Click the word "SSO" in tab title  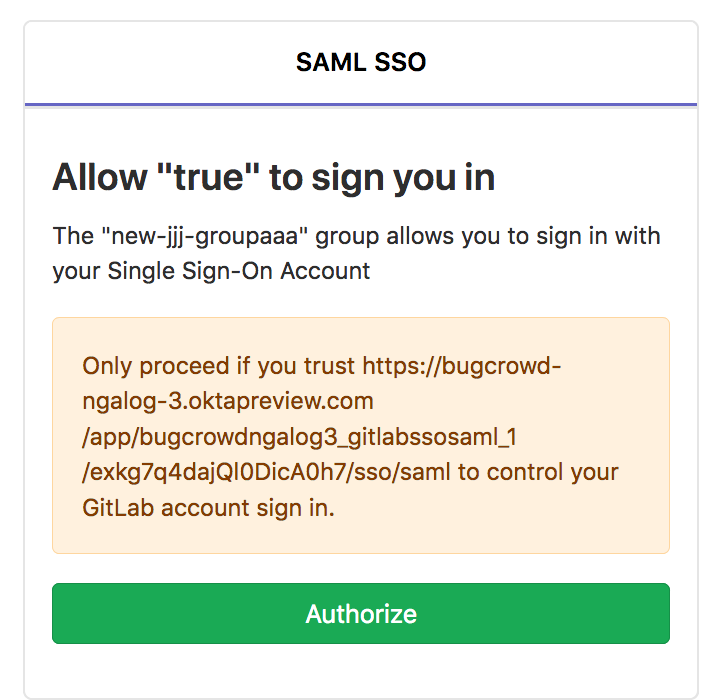point(400,62)
